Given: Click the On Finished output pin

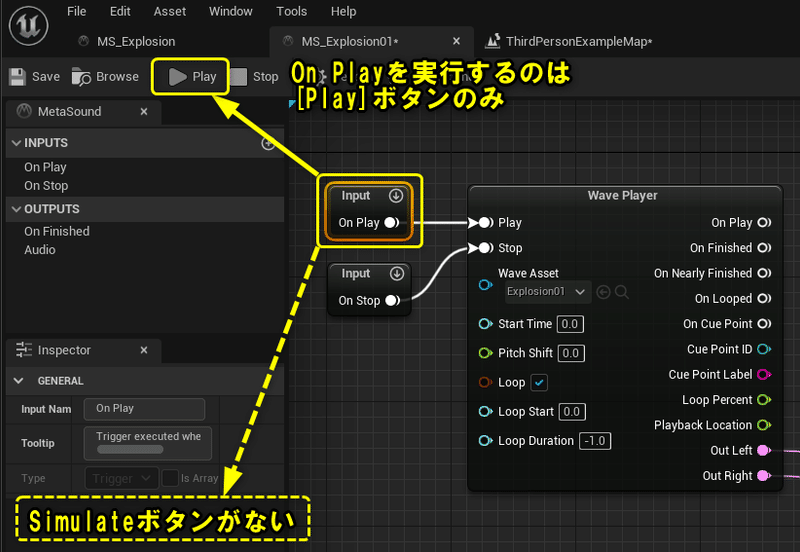Looking at the screenshot, I should 764,248.
